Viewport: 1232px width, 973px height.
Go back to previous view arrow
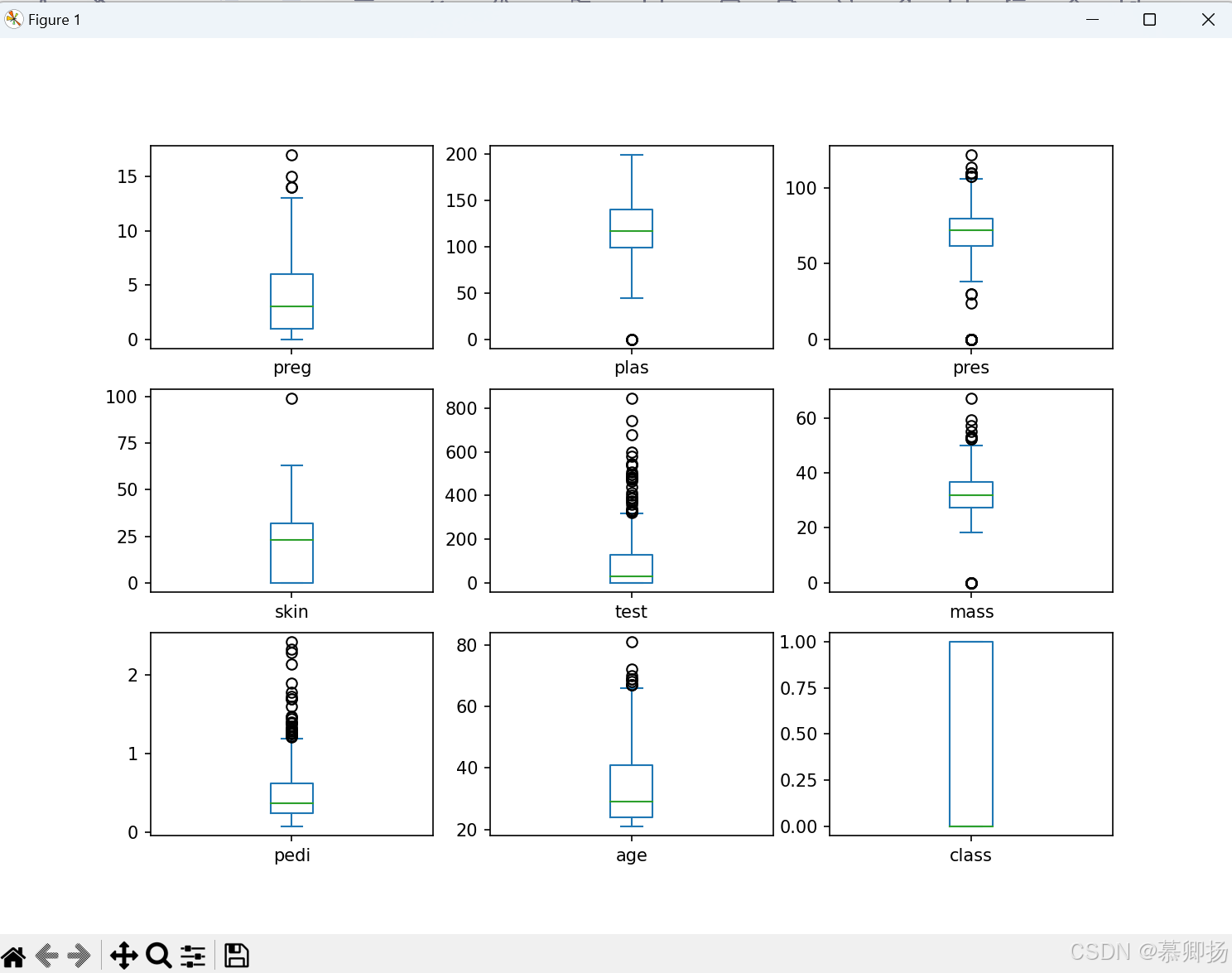coord(46,956)
